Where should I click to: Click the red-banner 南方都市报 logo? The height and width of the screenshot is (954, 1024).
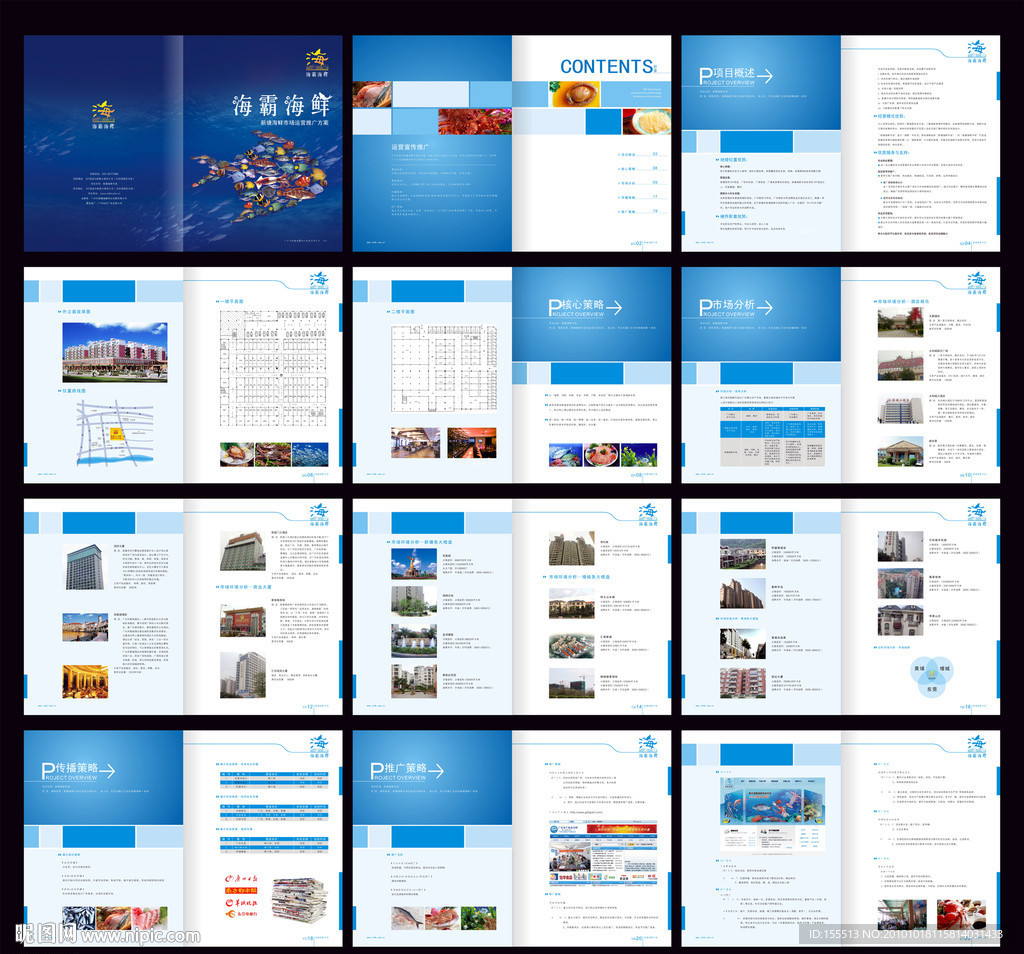tap(242, 891)
